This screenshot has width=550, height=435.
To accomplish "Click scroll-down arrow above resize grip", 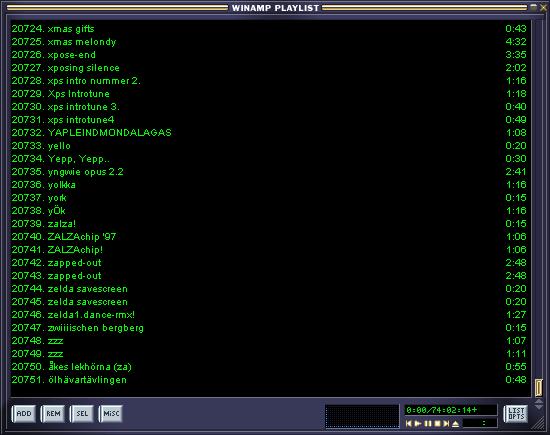I will click(539, 407).
